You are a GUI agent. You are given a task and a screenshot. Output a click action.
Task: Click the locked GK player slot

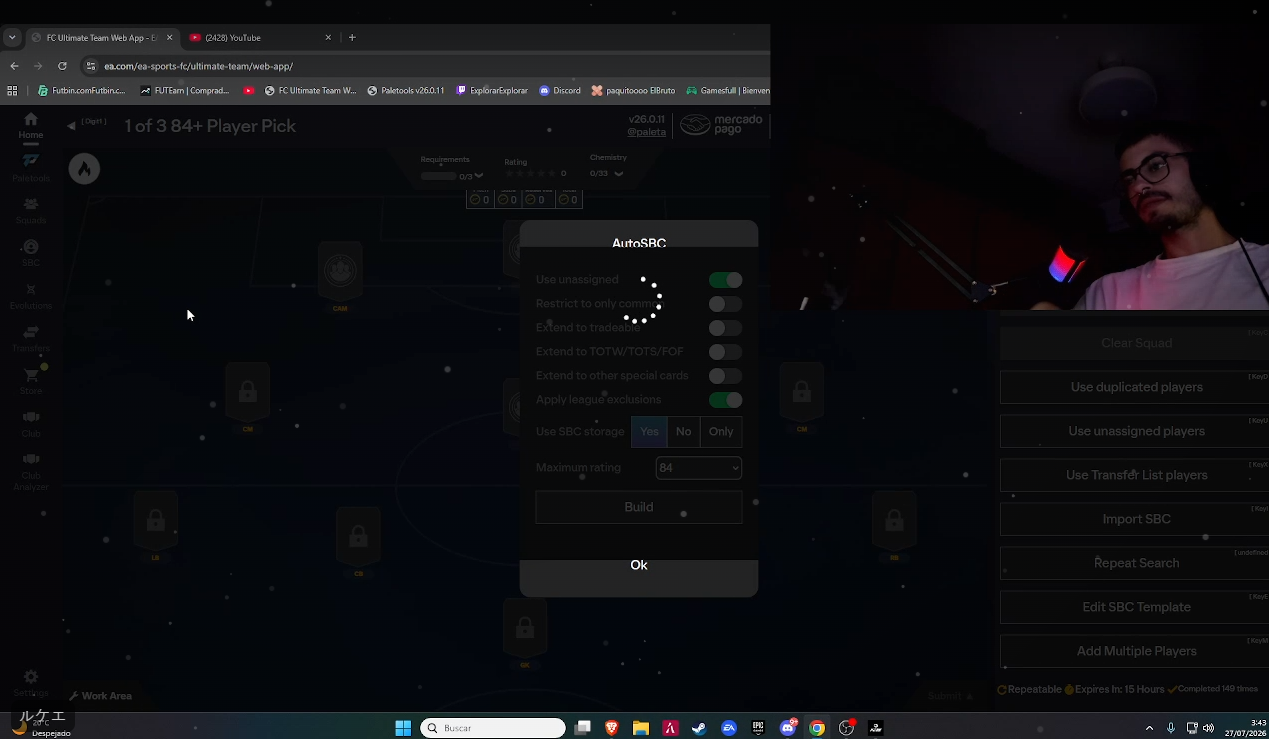click(x=525, y=628)
